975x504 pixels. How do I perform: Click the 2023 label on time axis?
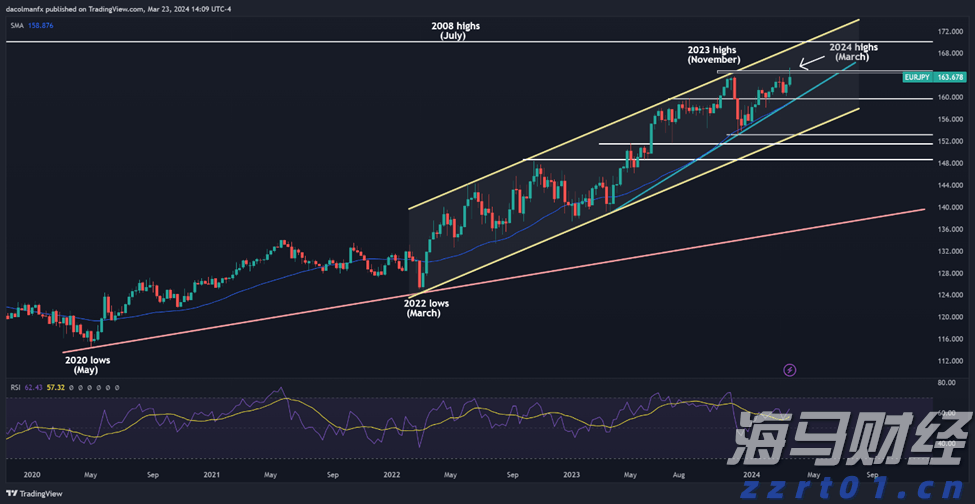point(571,474)
